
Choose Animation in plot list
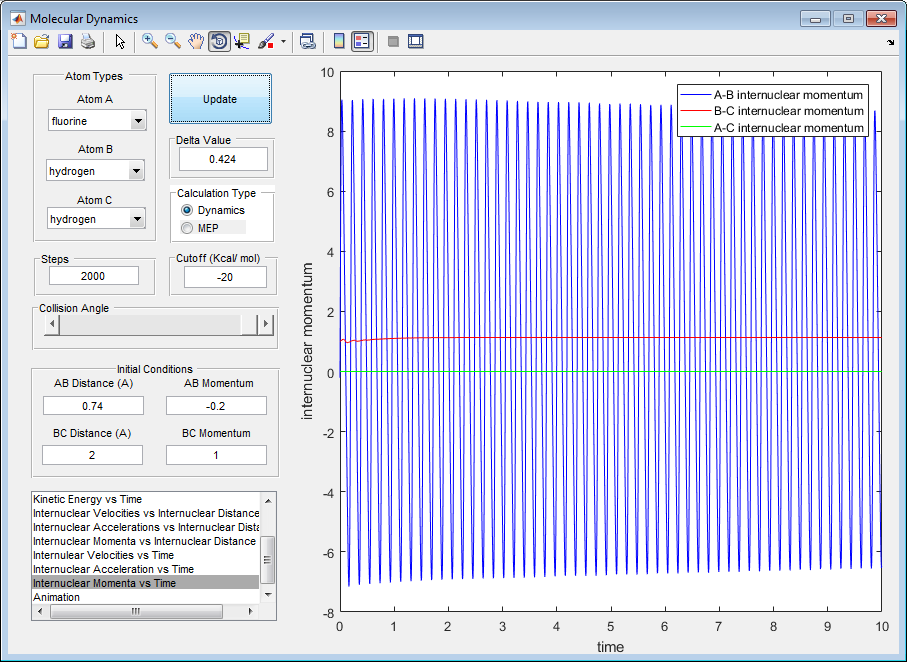pyautogui.click(x=57, y=597)
